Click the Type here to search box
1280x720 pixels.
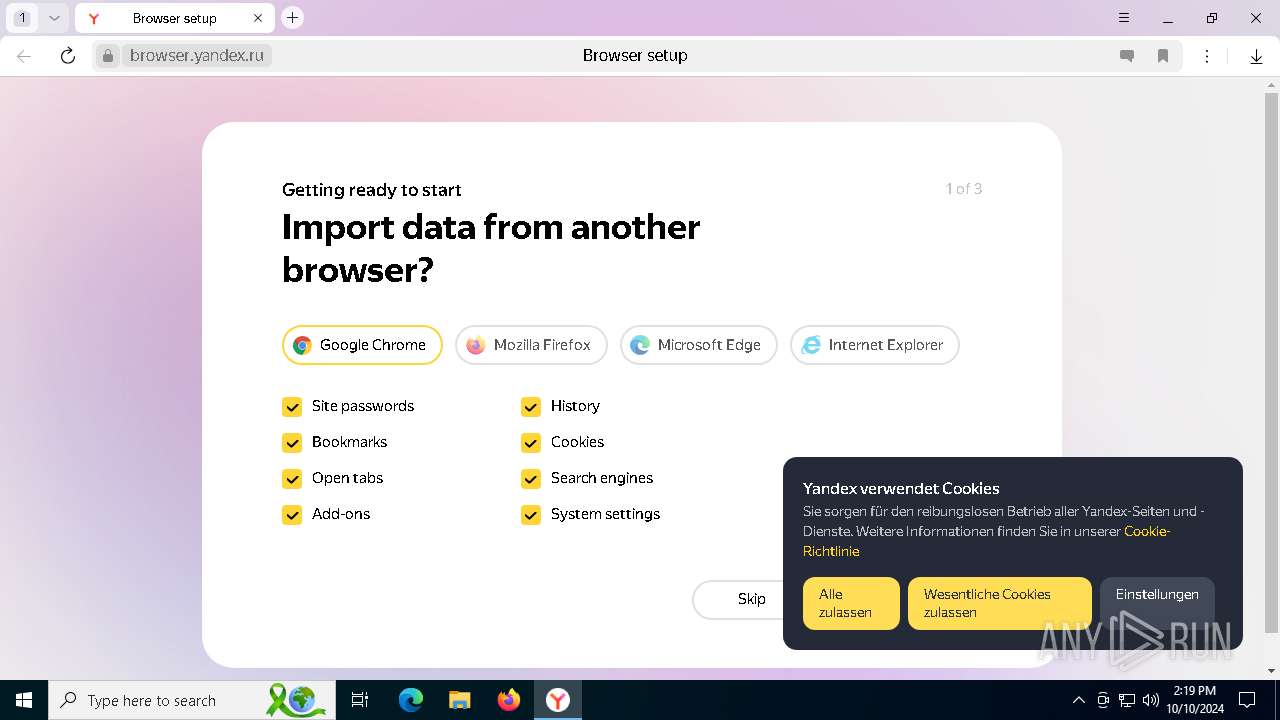click(194, 700)
